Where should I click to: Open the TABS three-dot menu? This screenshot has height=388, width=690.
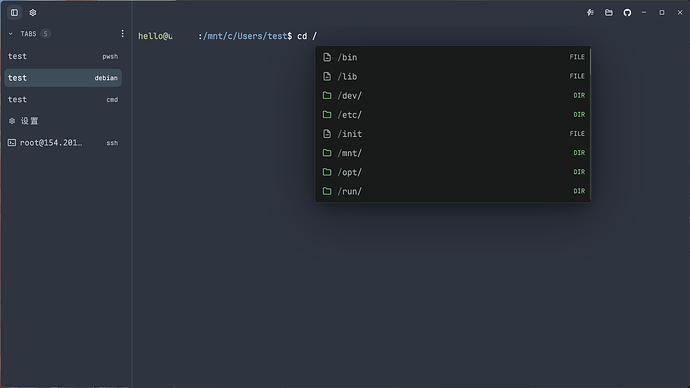(x=122, y=34)
